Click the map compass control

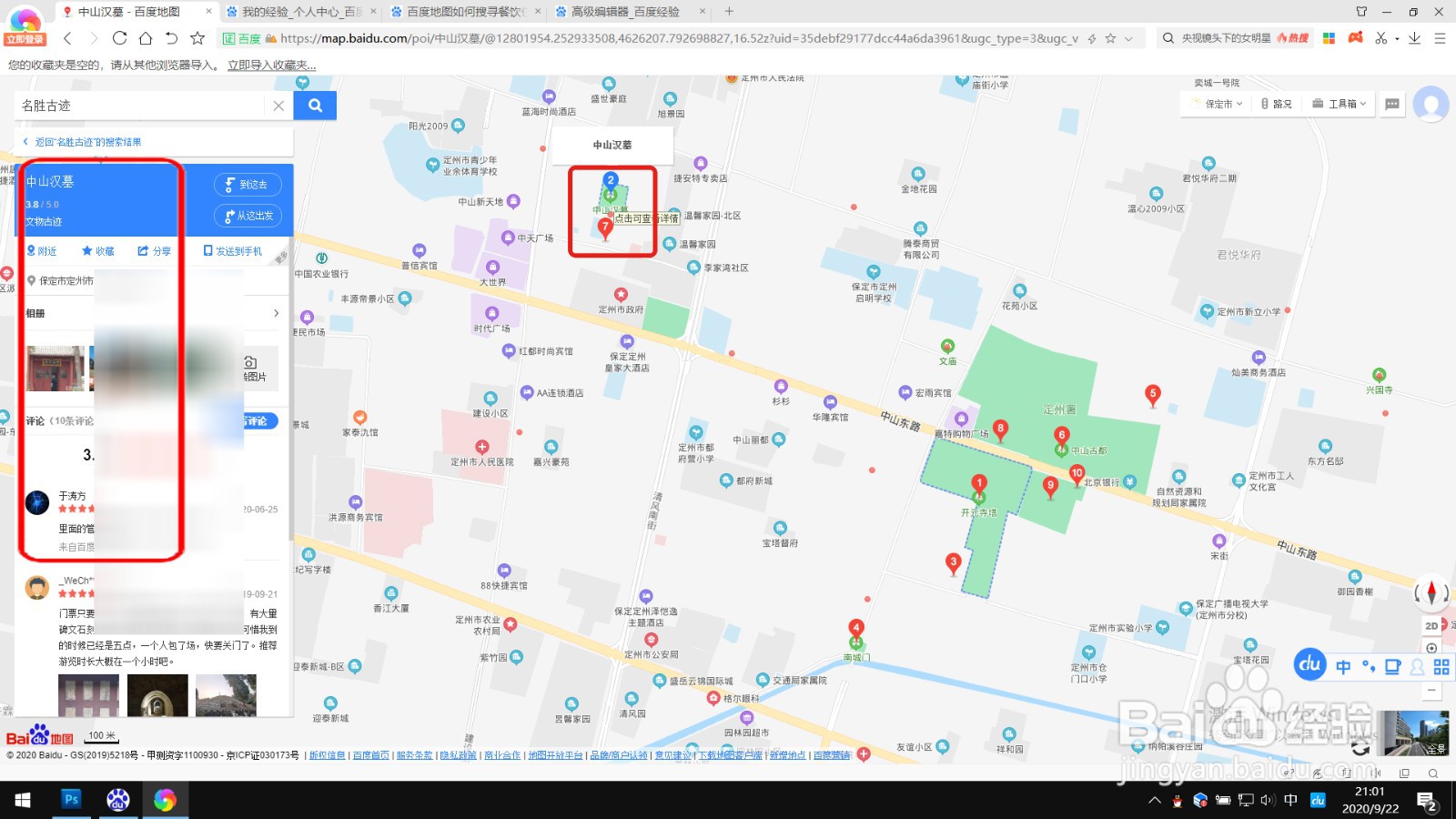pos(1431,593)
